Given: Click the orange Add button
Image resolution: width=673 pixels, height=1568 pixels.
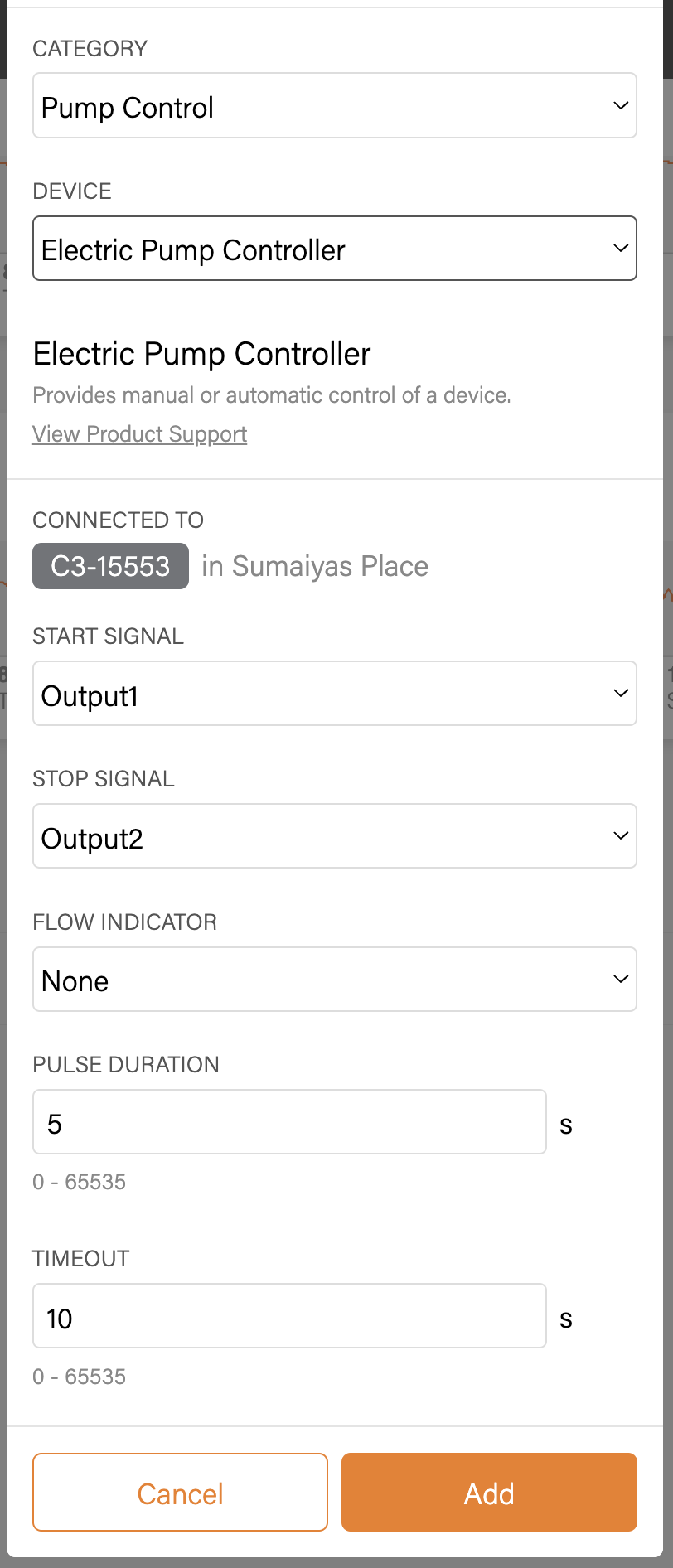Looking at the screenshot, I should tap(489, 1493).
